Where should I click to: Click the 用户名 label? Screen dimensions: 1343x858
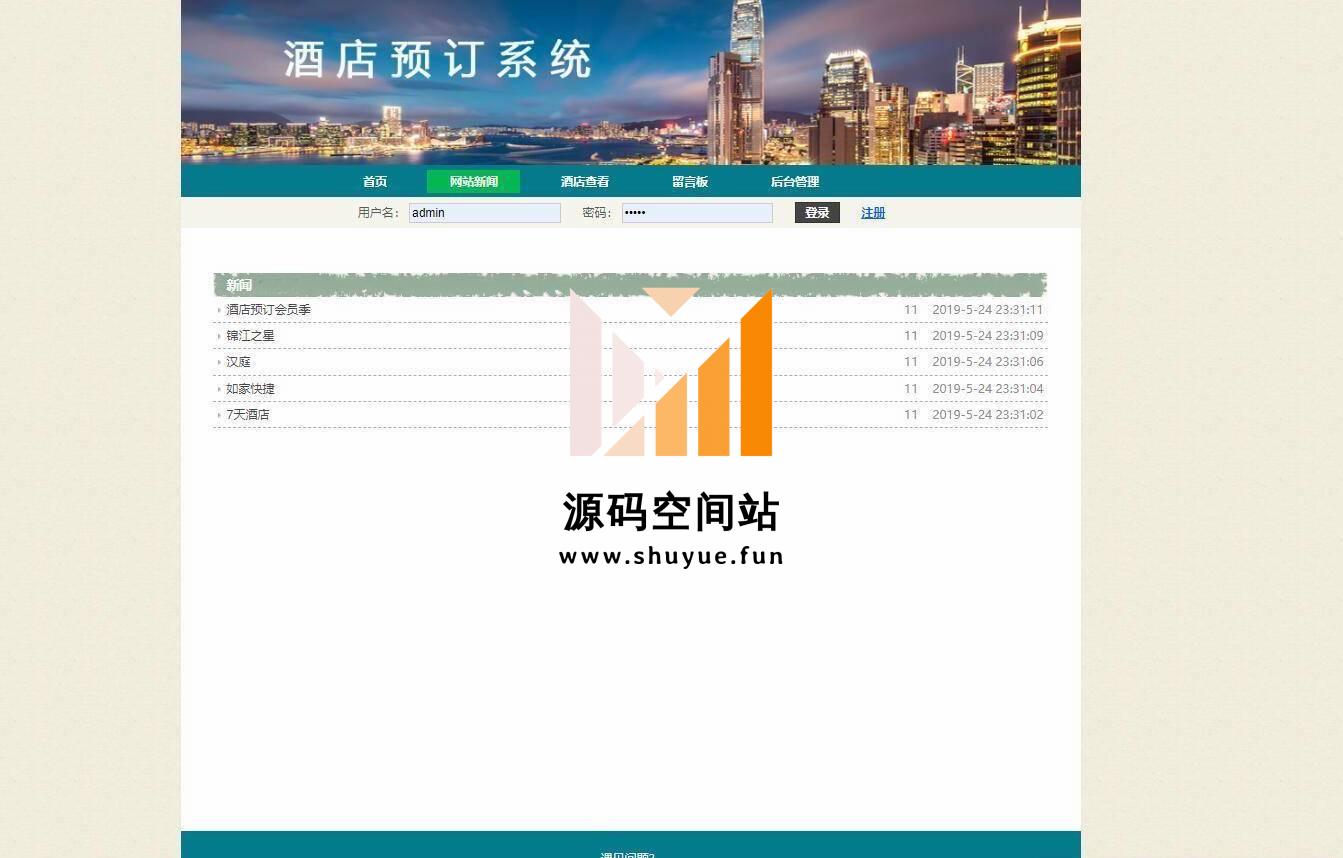tap(379, 213)
